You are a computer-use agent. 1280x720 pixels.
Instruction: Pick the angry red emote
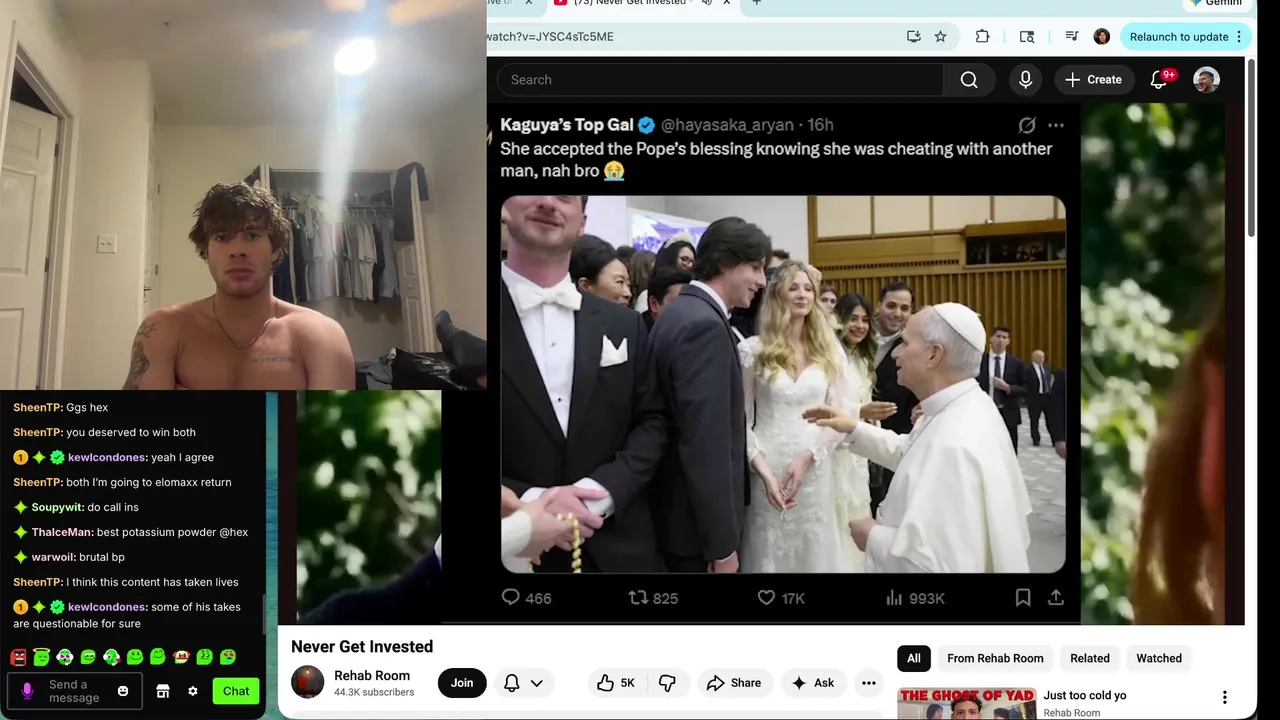[18, 657]
